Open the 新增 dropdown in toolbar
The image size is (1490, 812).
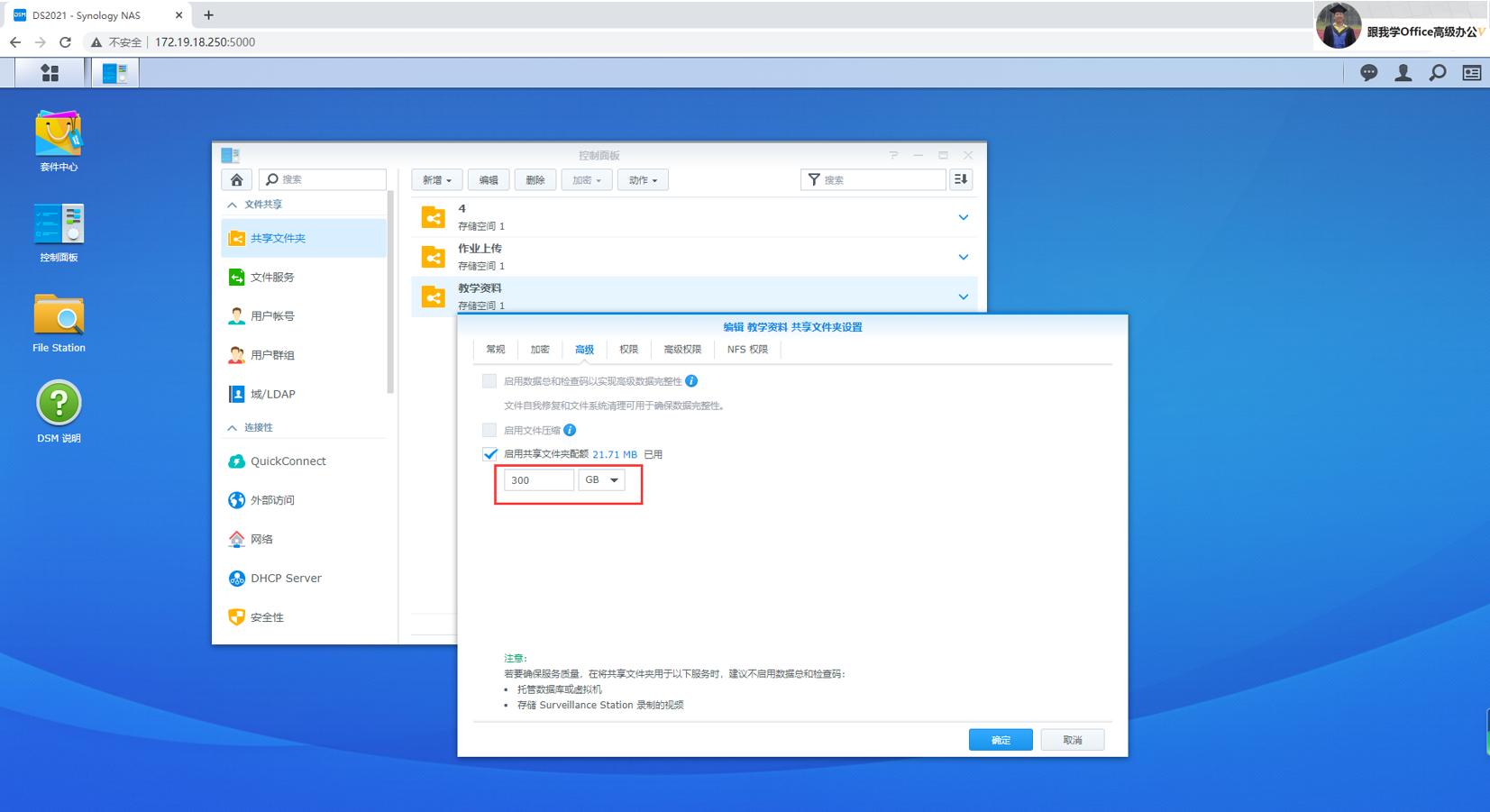pos(436,179)
